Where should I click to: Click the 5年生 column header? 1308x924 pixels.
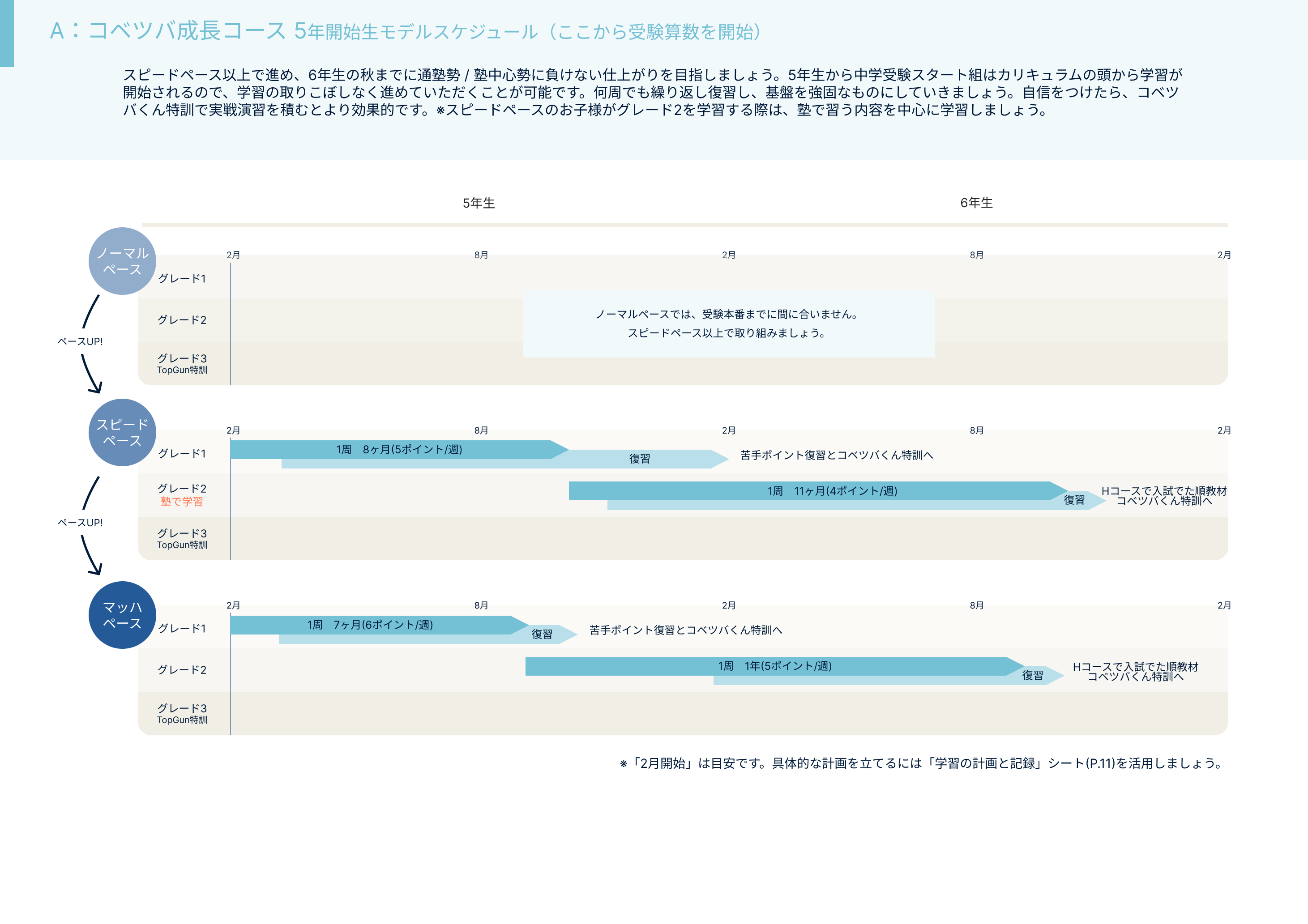479,203
